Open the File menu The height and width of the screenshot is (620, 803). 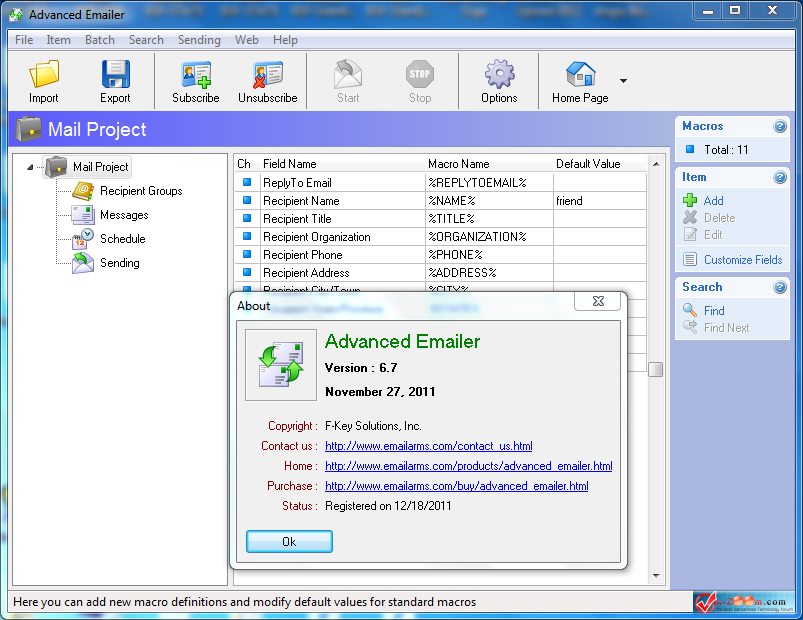click(x=24, y=40)
